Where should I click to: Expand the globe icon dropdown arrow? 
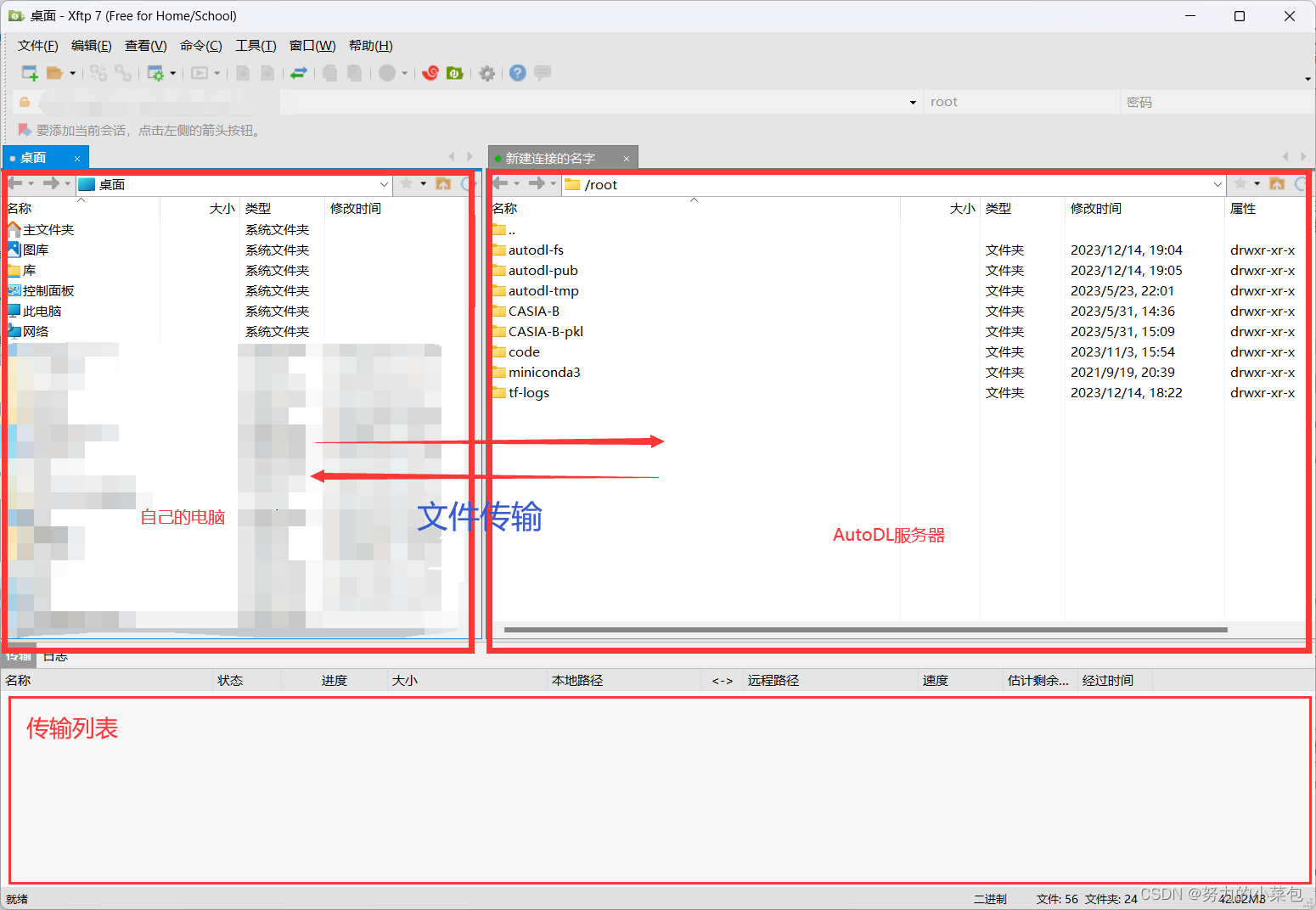click(x=404, y=73)
